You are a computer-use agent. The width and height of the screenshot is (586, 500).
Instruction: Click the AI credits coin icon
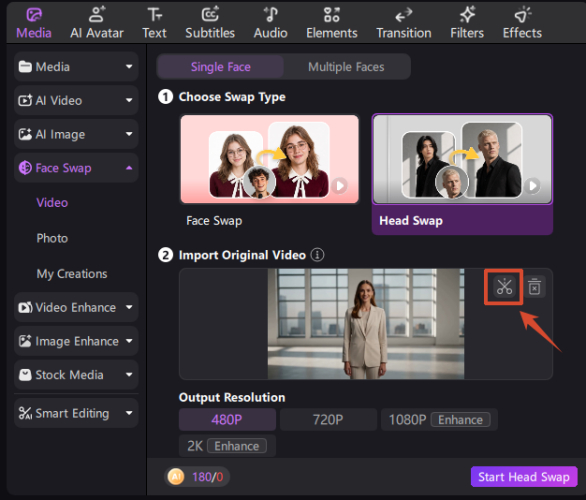[176, 476]
